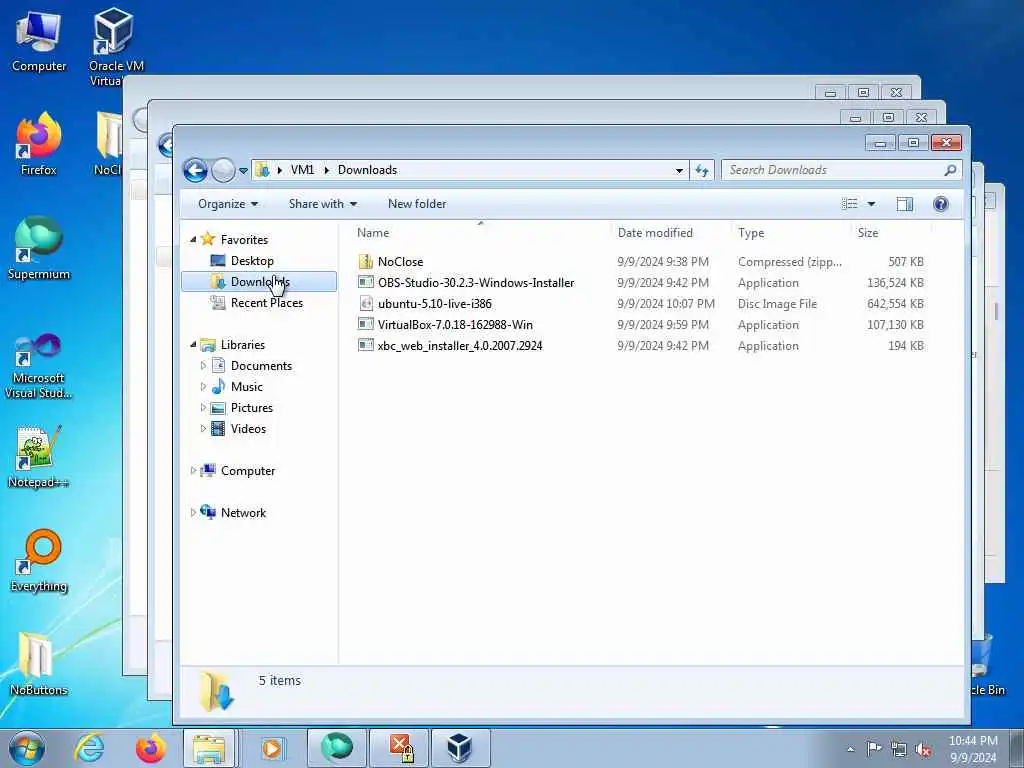Open Action Center flag in tray
The height and width of the screenshot is (768, 1024).
point(874,748)
